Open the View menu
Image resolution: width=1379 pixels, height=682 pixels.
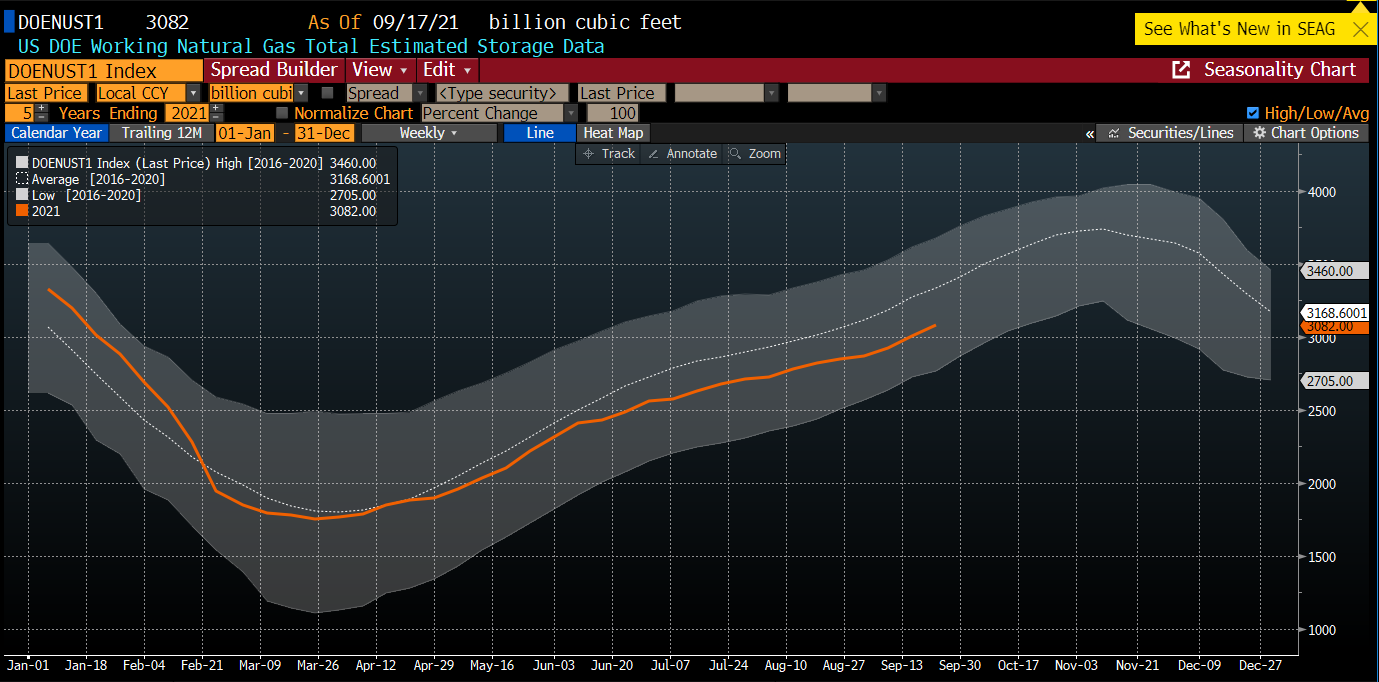tap(379, 70)
